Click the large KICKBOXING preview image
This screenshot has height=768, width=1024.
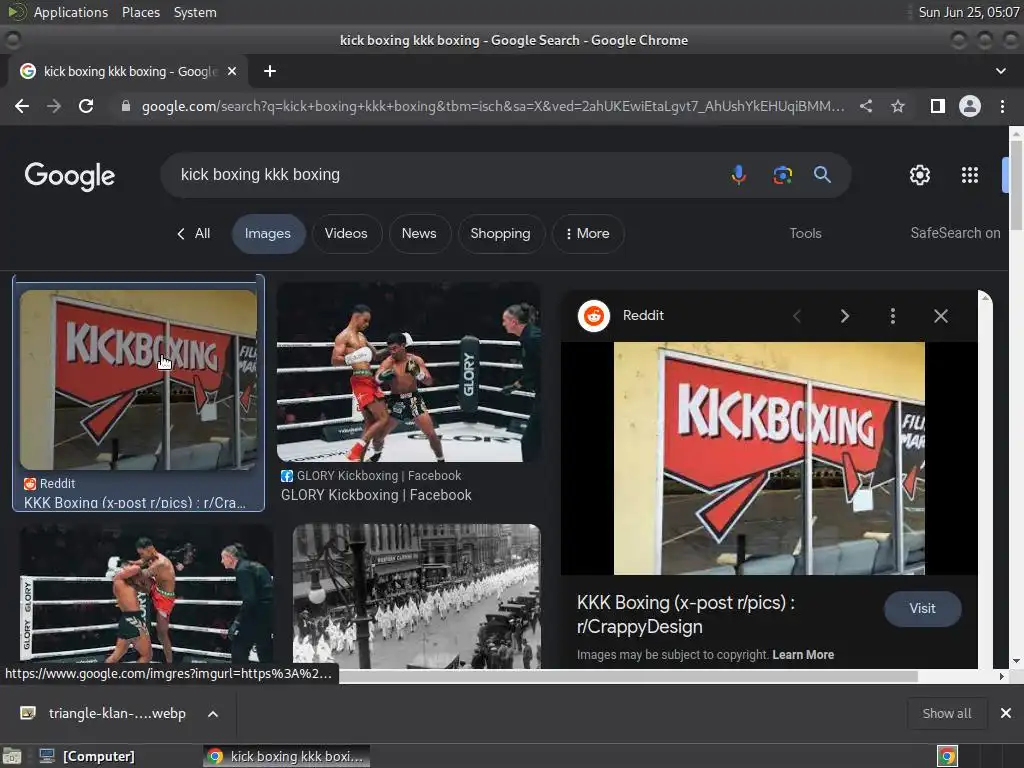click(x=769, y=458)
